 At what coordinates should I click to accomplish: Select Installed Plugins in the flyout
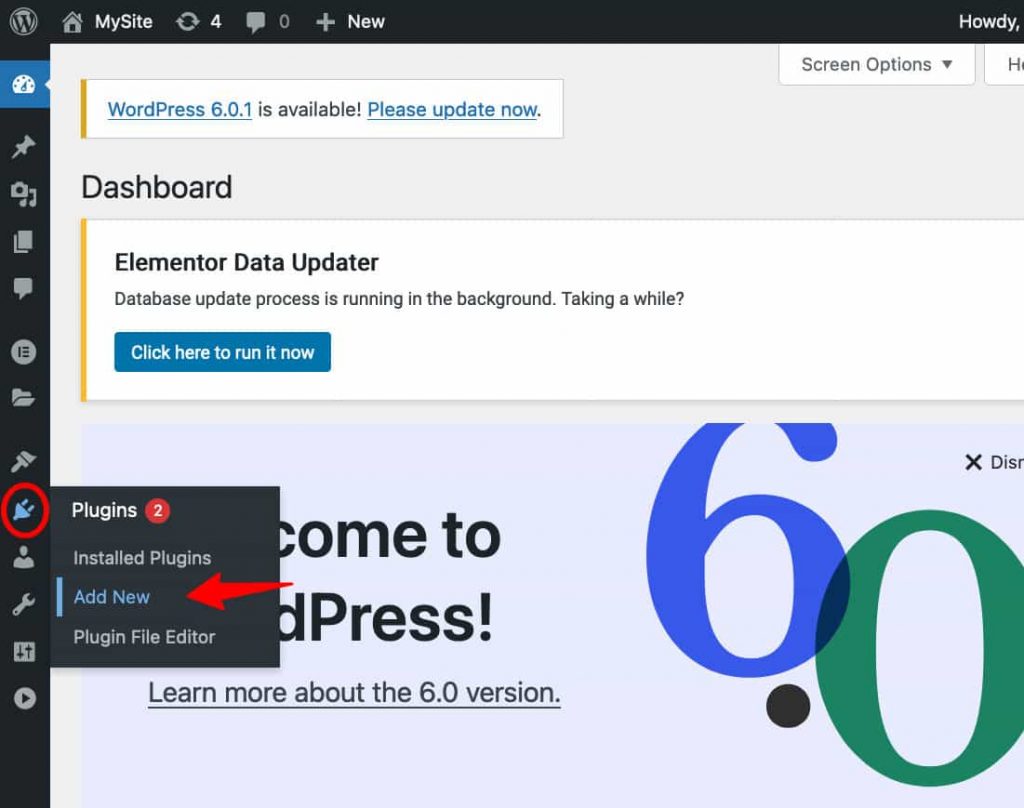coord(142,558)
